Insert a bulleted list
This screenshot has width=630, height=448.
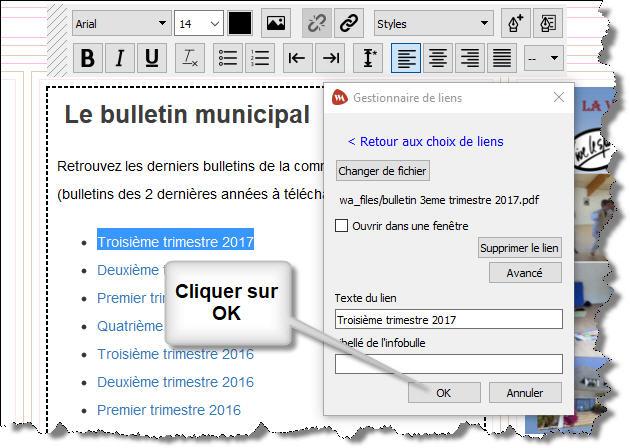228,58
